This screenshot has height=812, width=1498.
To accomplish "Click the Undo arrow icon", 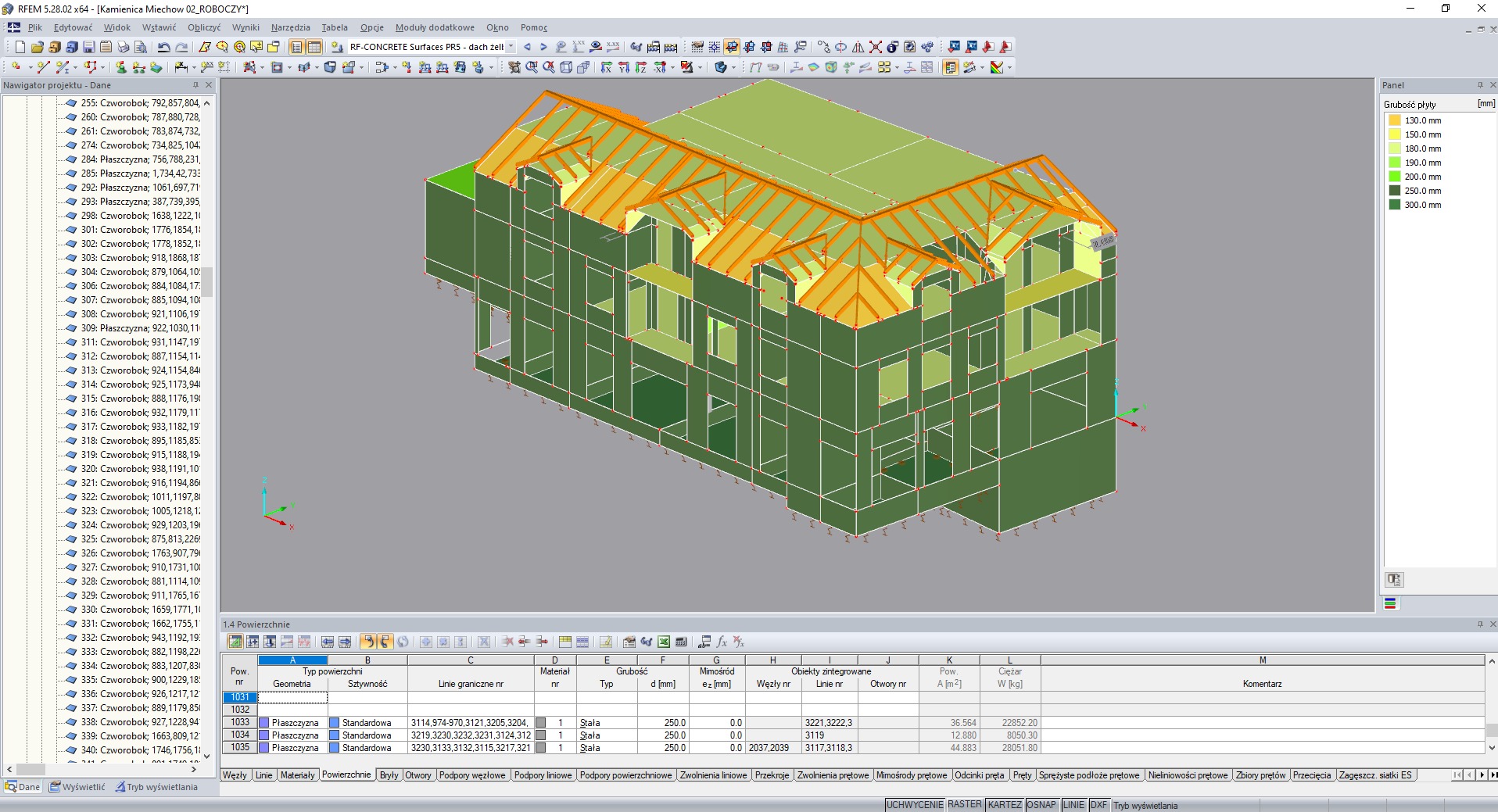I will coord(163,47).
